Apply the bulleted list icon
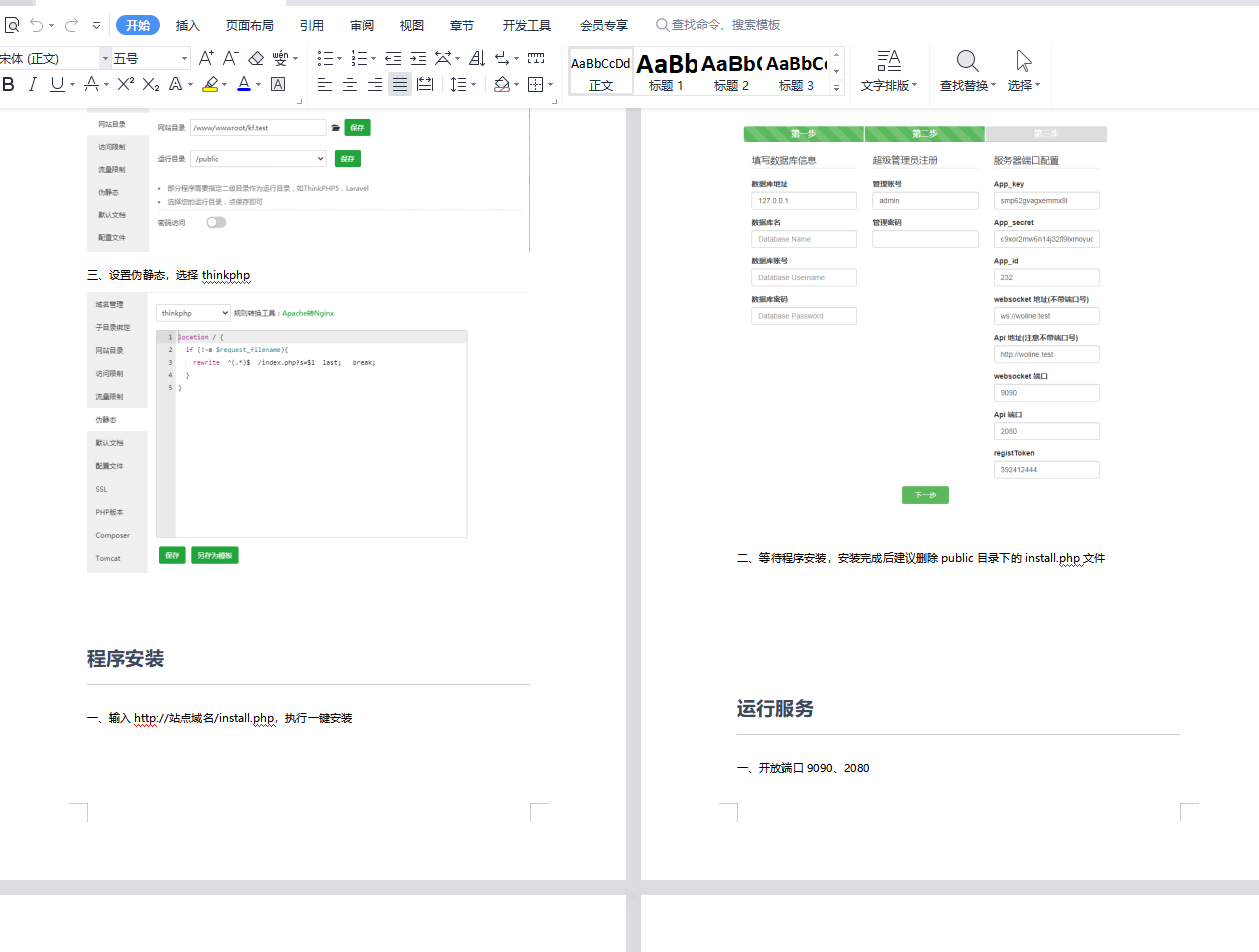 click(325, 59)
